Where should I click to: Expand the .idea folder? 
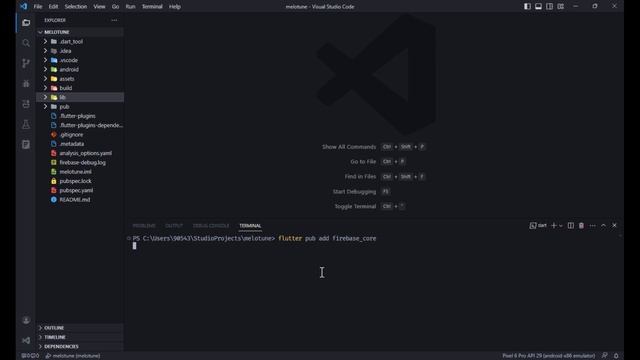pyautogui.click(x=80, y=51)
